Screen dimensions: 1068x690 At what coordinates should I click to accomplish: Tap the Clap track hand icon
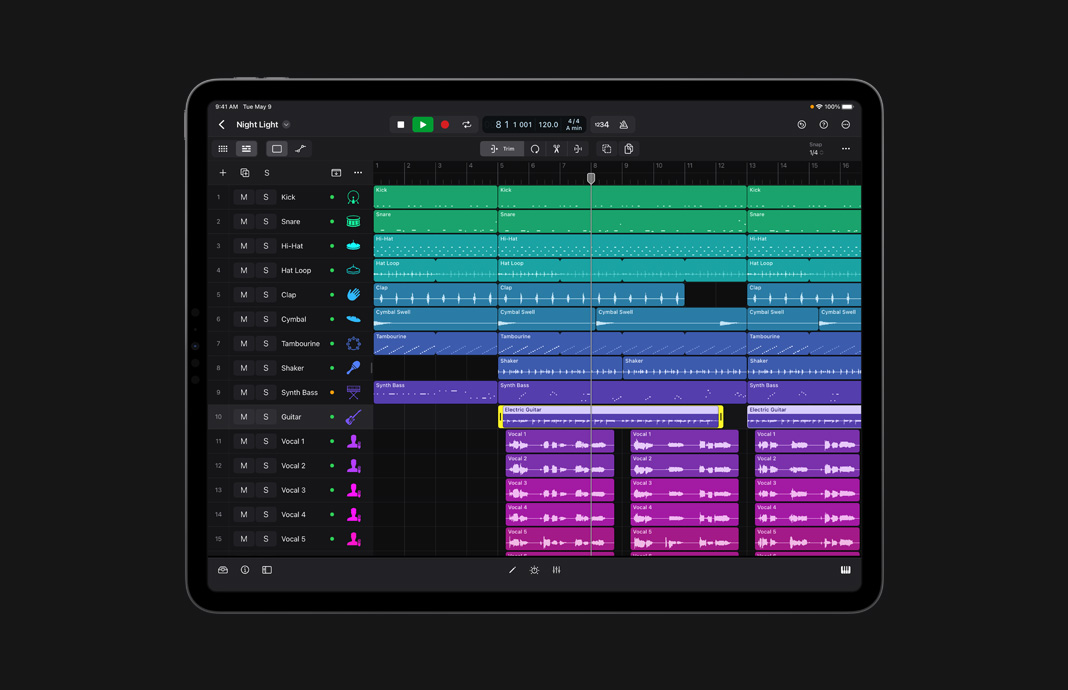pyautogui.click(x=353, y=295)
